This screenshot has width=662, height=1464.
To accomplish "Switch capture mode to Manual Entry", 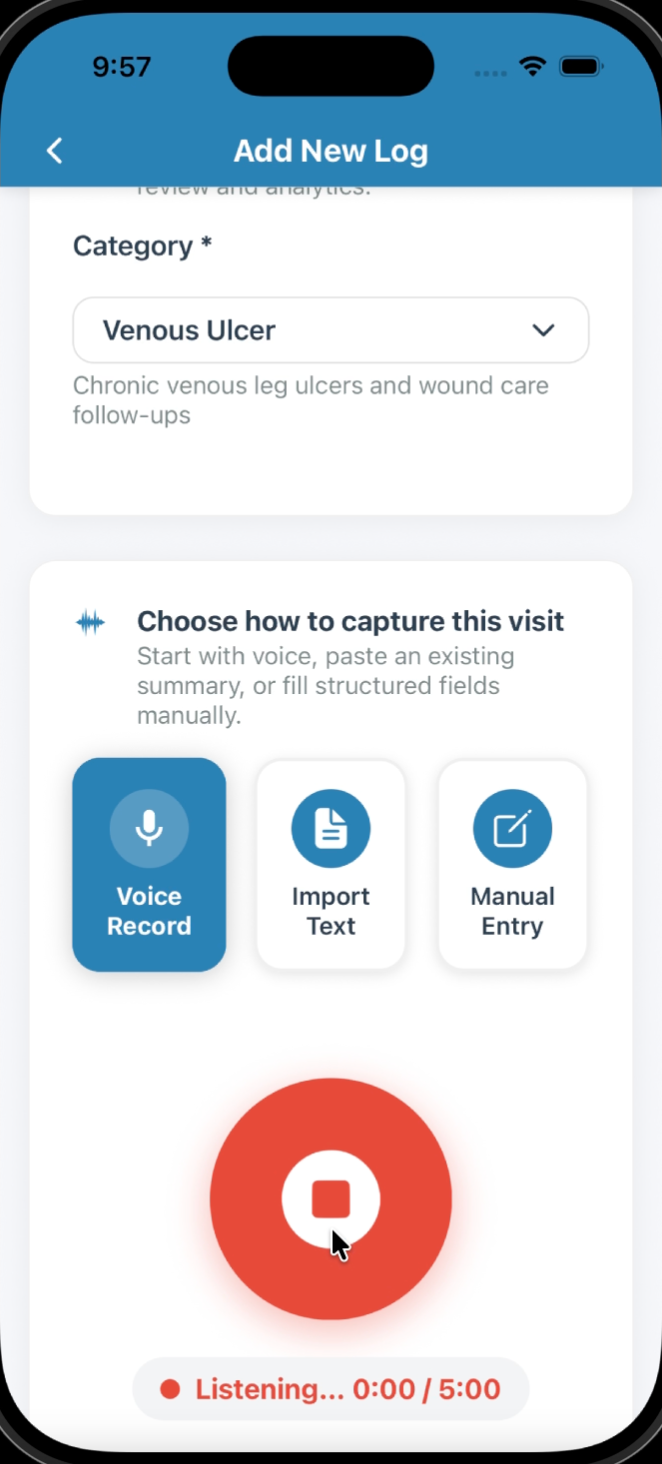I will [512, 865].
